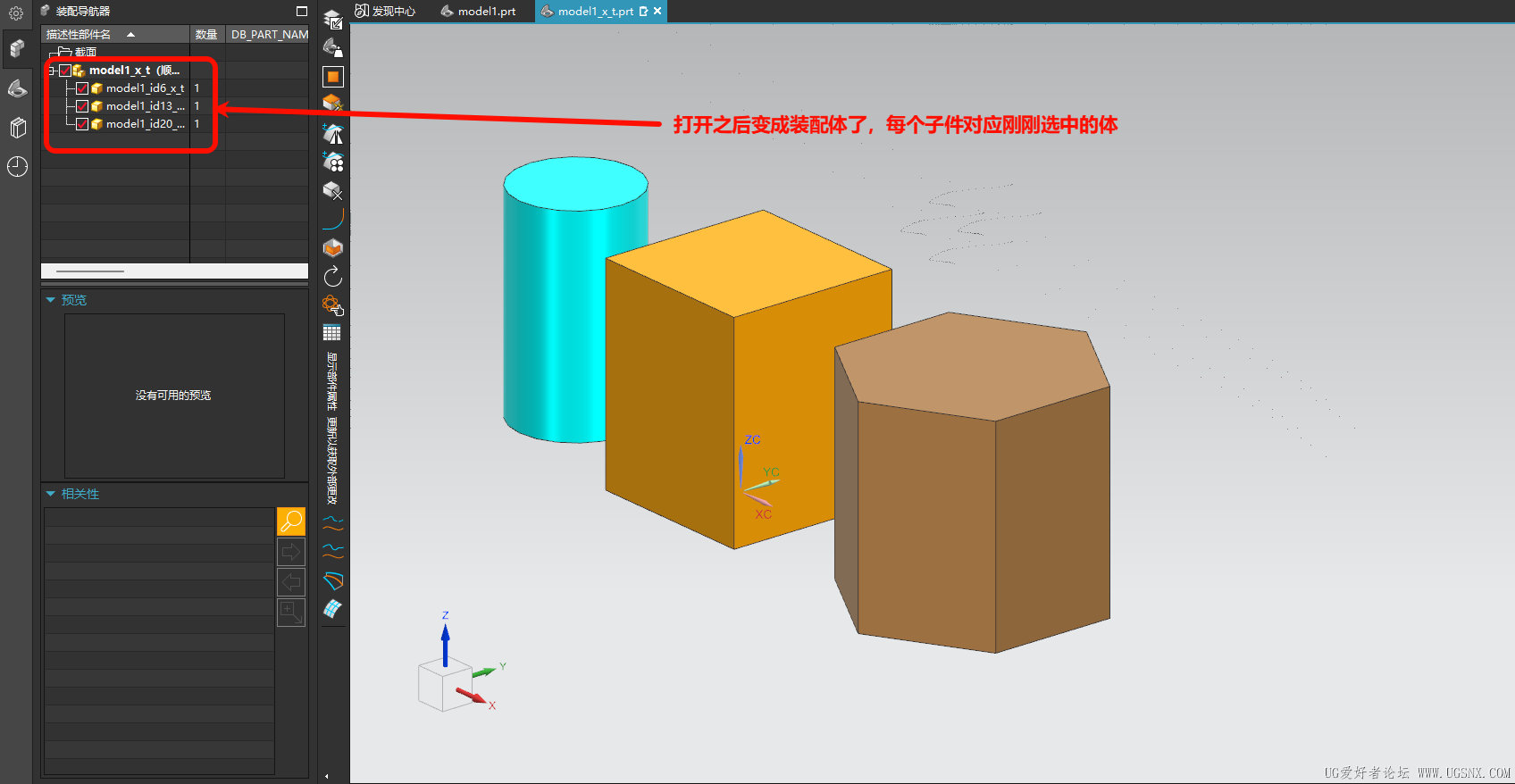This screenshot has height=784, width=1515.
Task: Click the 显示部件属性 vertical toolbar label
Action: click(x=332, y=382)
